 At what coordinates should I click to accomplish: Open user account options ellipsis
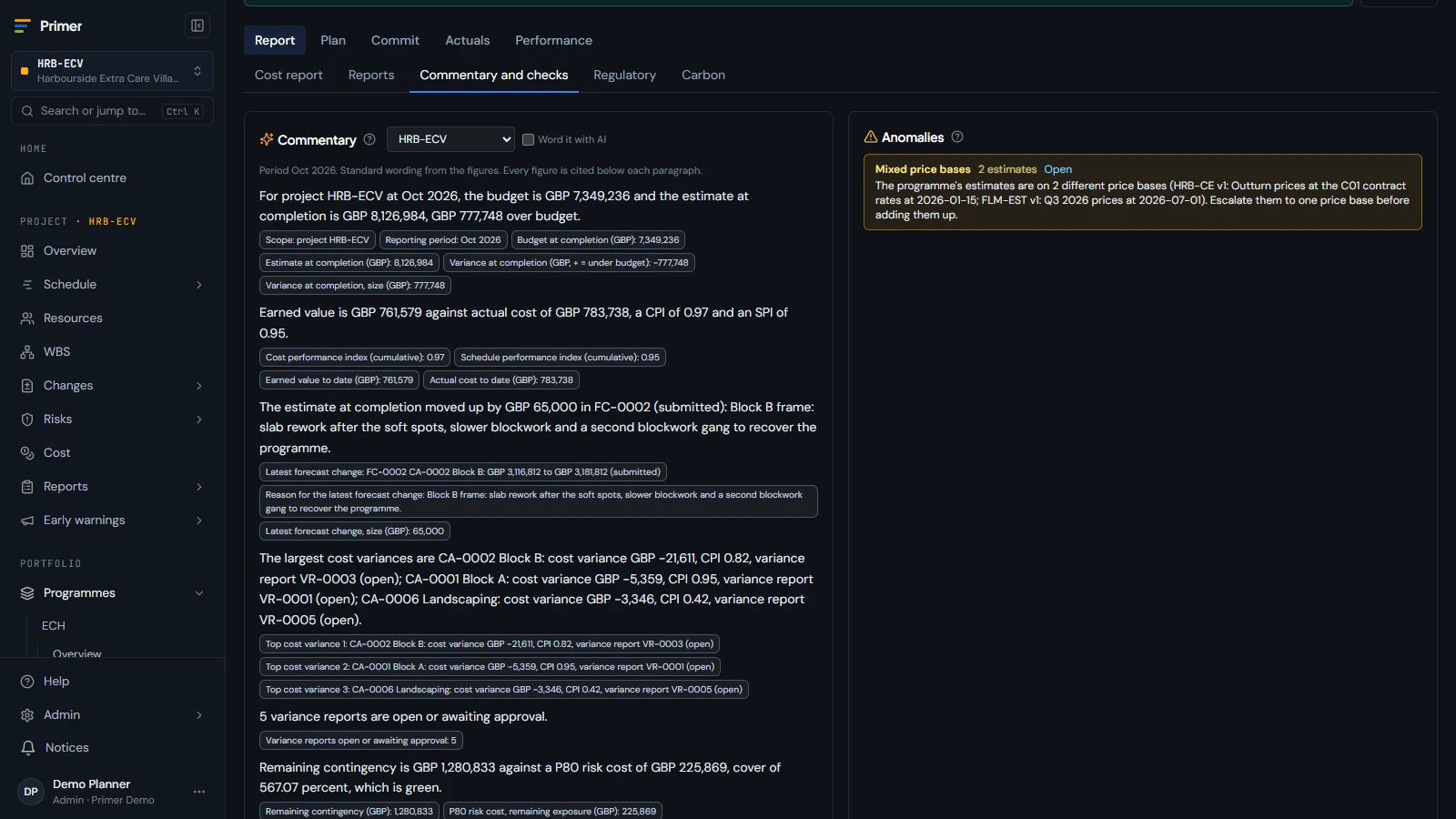[x=199, y=792]
